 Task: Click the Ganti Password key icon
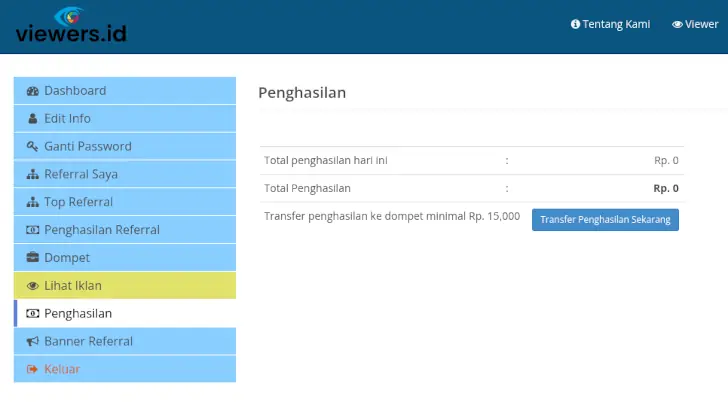(x=32, y=147)
